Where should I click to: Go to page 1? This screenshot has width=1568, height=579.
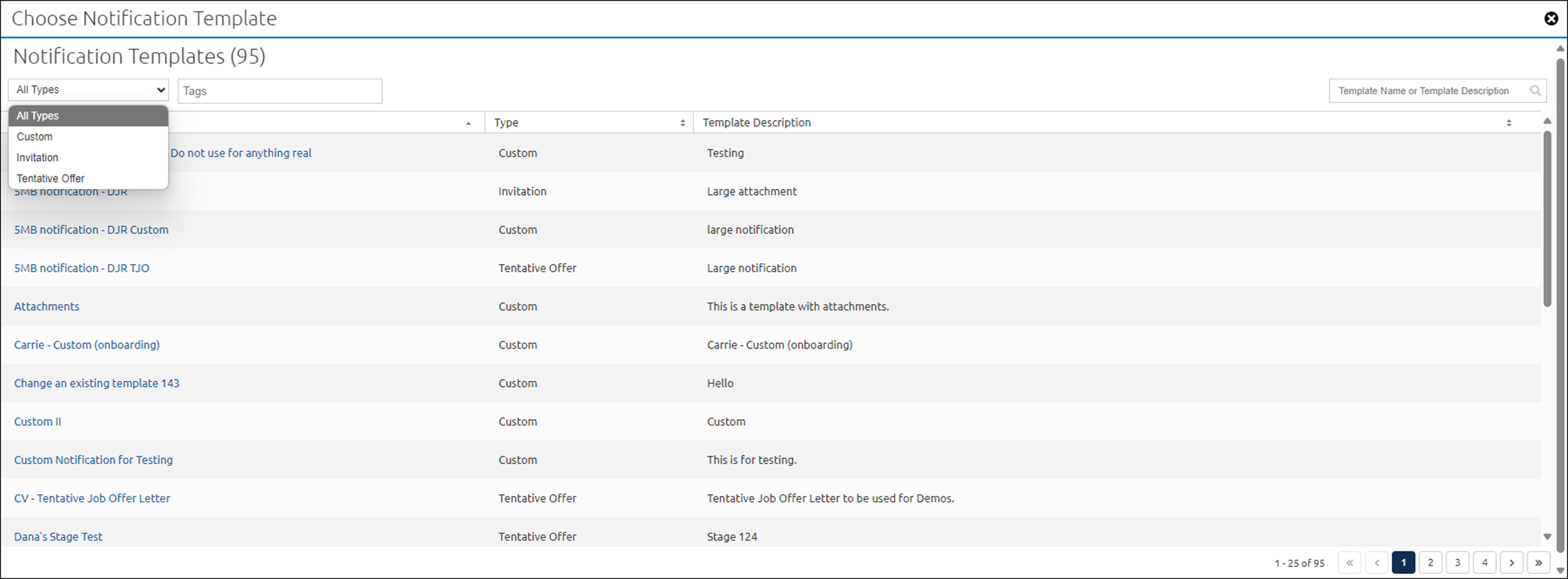click(x=1403, y=563)
